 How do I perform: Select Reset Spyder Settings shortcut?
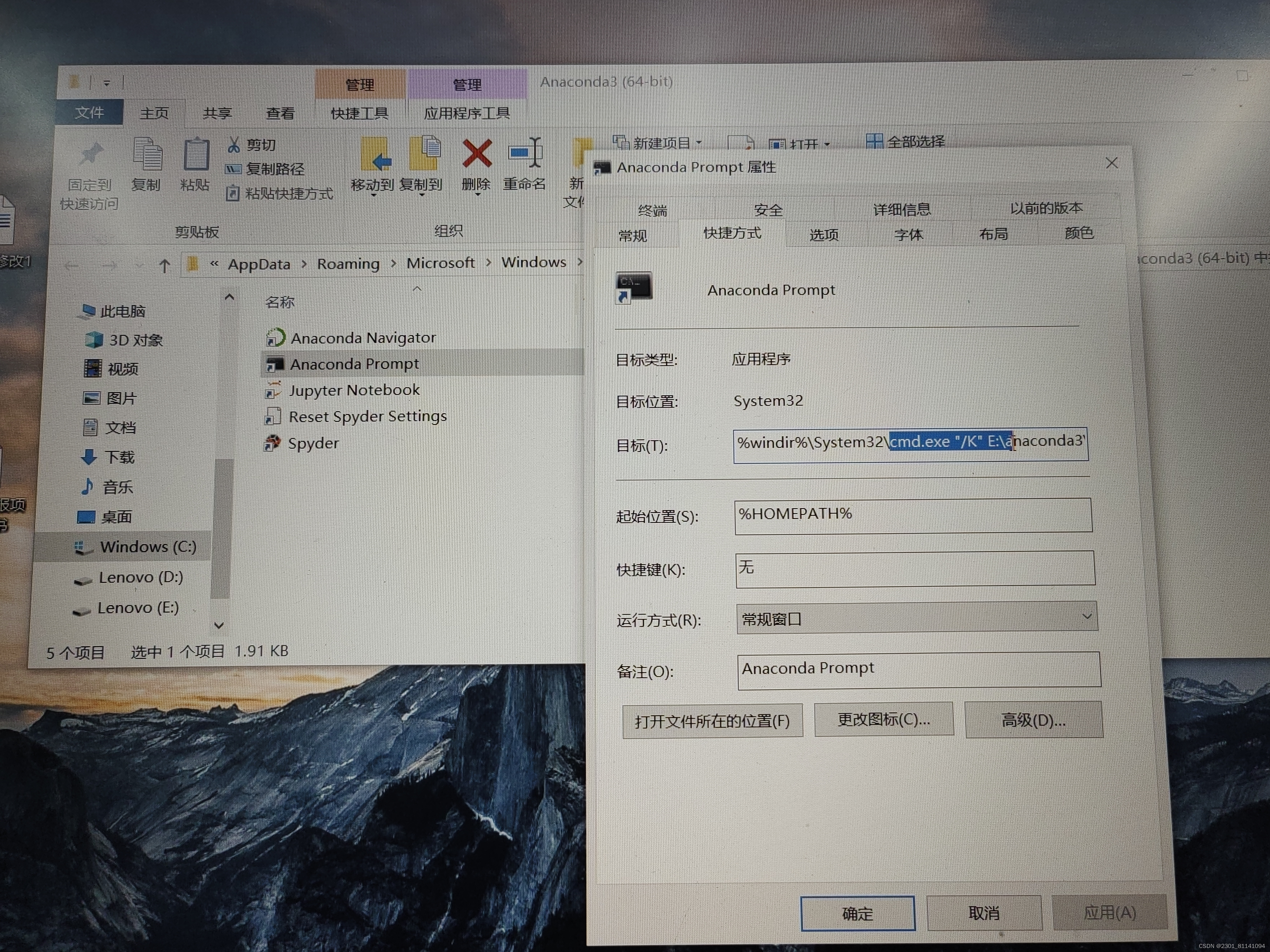point(355,416)
